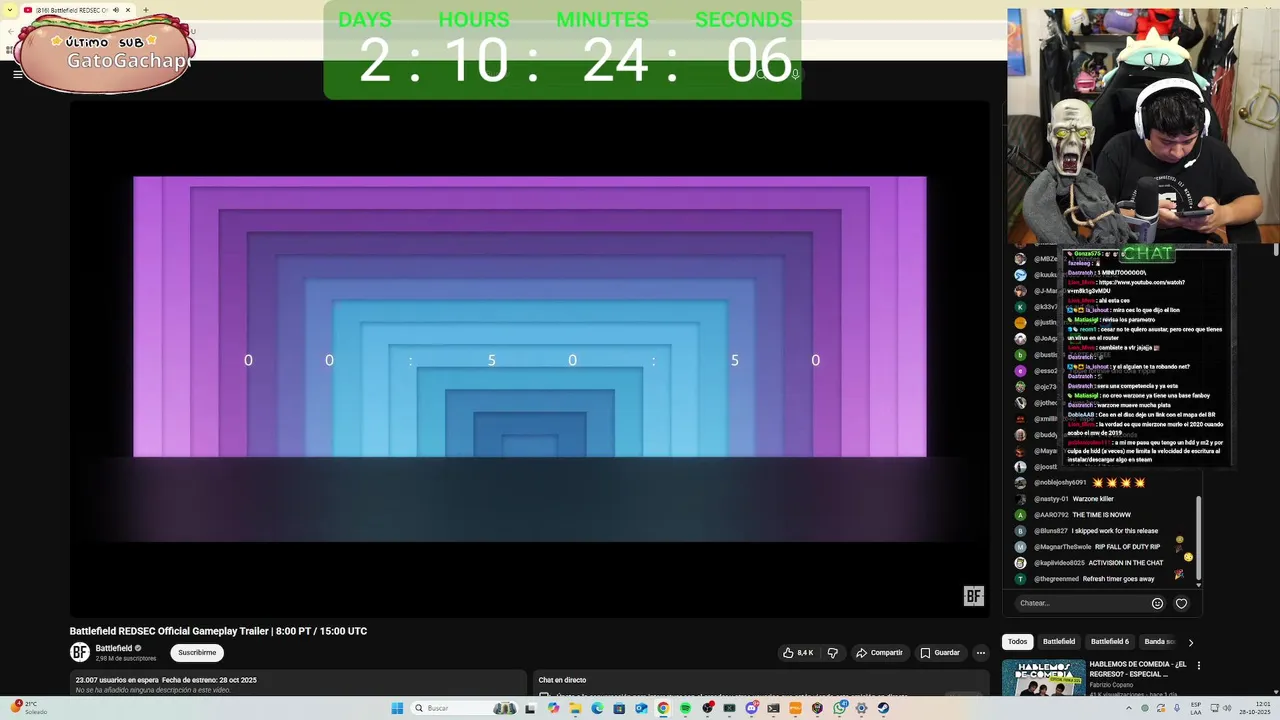Open a new browser tab with plus

click(x=146, y=10)
